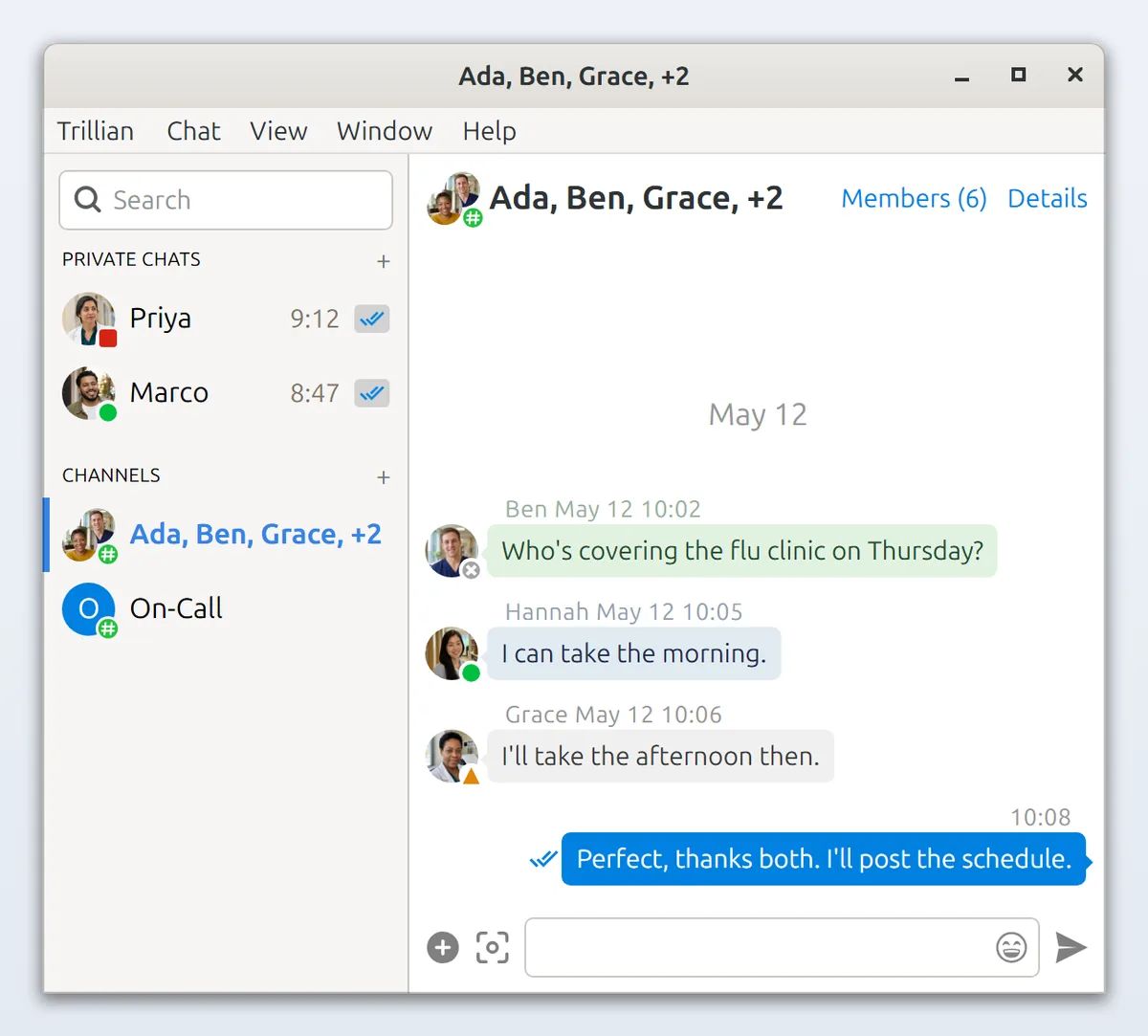Click Hannah's avatar with green status dot
Image resolution: width=1148 pixels, height=1036 pixels.
pyautogui.click(x=452, y=654)
